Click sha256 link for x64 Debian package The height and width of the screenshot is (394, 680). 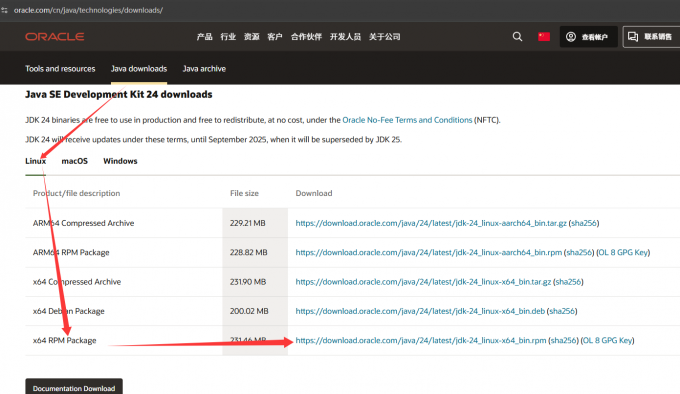point(562,311)
